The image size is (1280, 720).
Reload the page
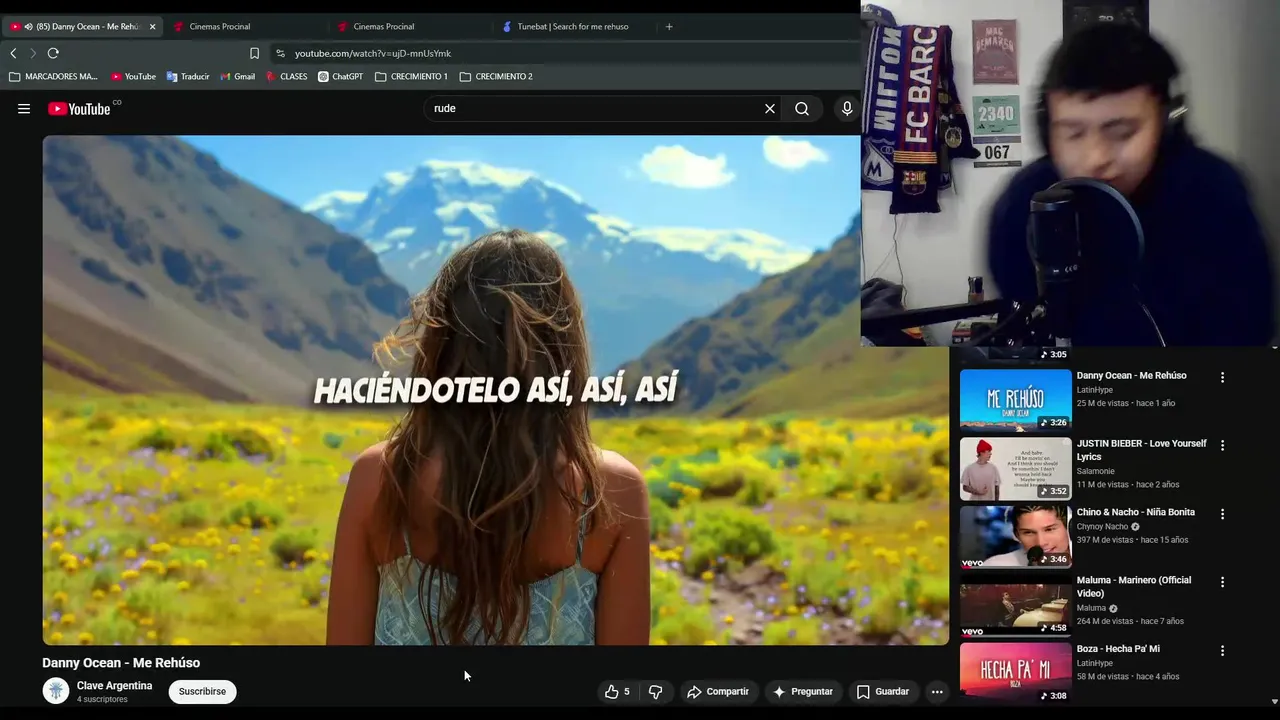pos(53,53)
